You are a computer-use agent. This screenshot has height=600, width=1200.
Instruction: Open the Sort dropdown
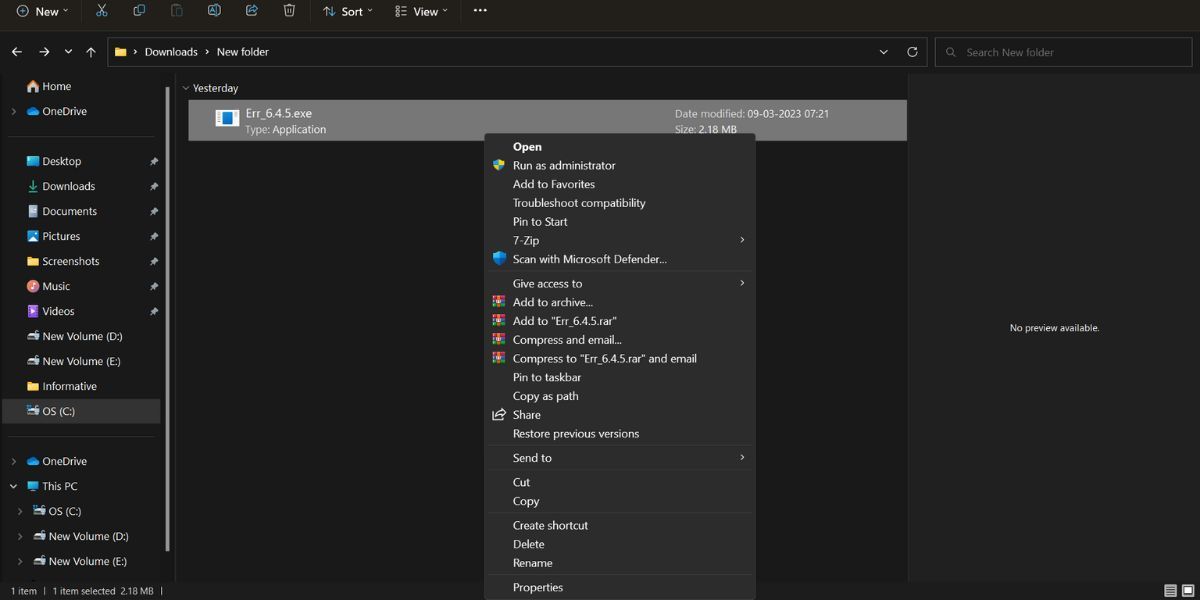348,11
